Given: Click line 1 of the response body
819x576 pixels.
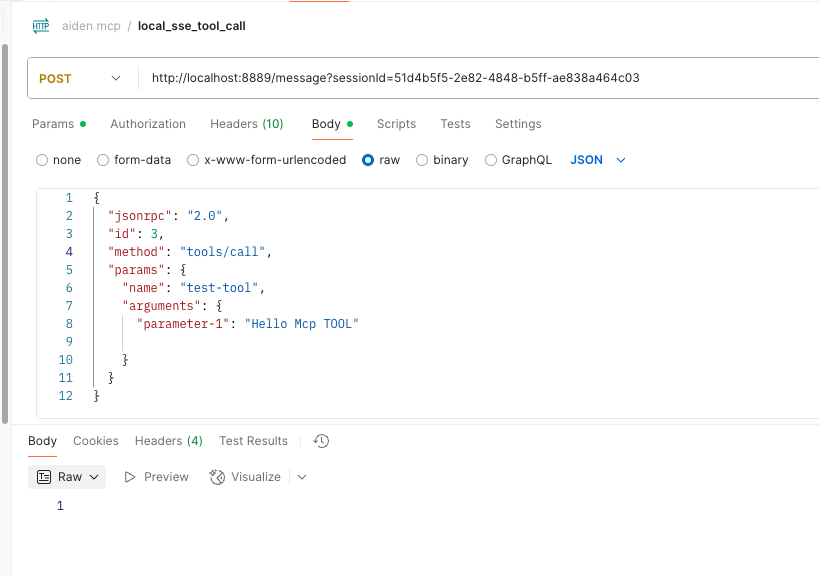Looking at the screenshot, I should 60,506.
